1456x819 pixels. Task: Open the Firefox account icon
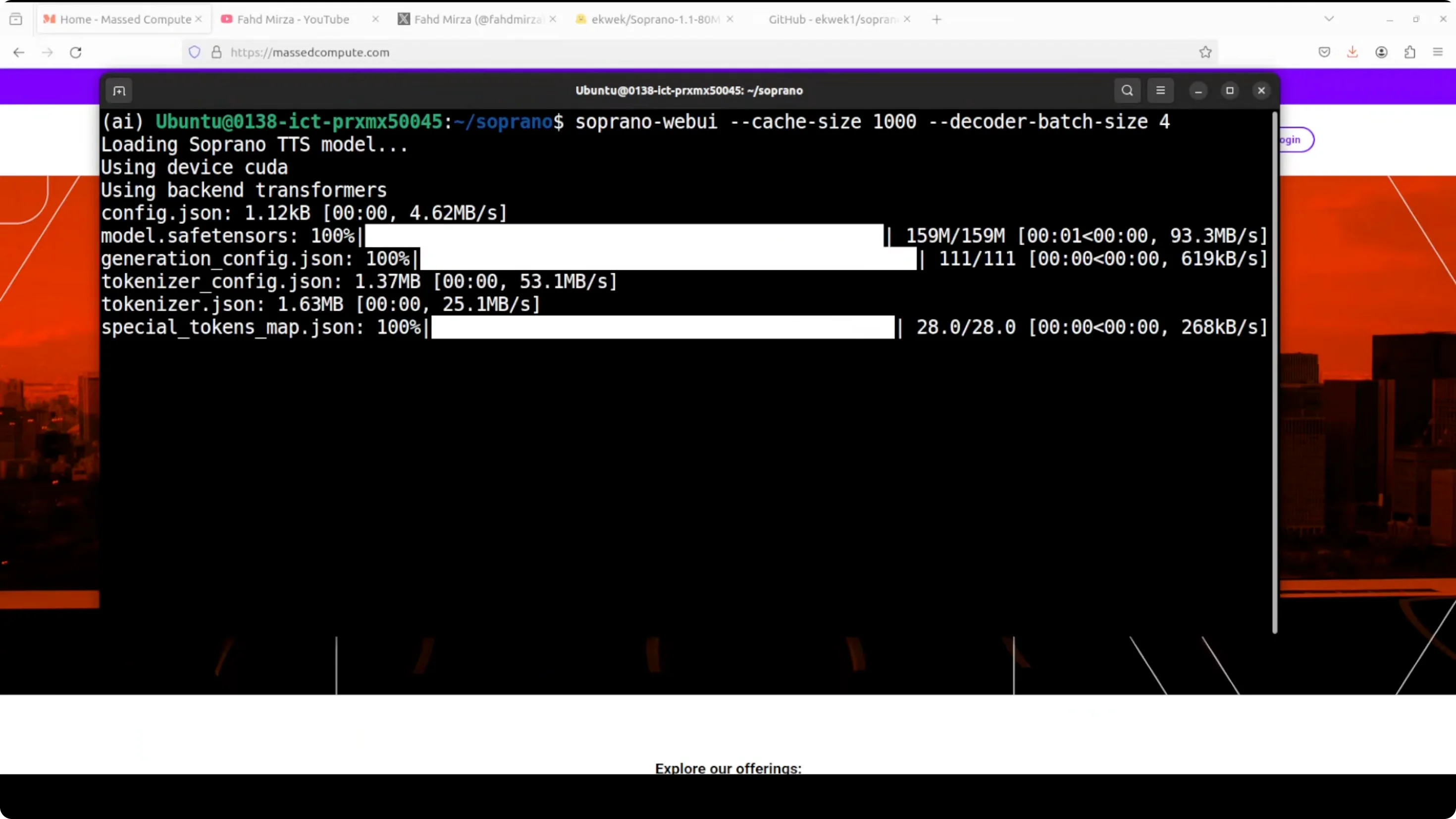click(1381, 52)
